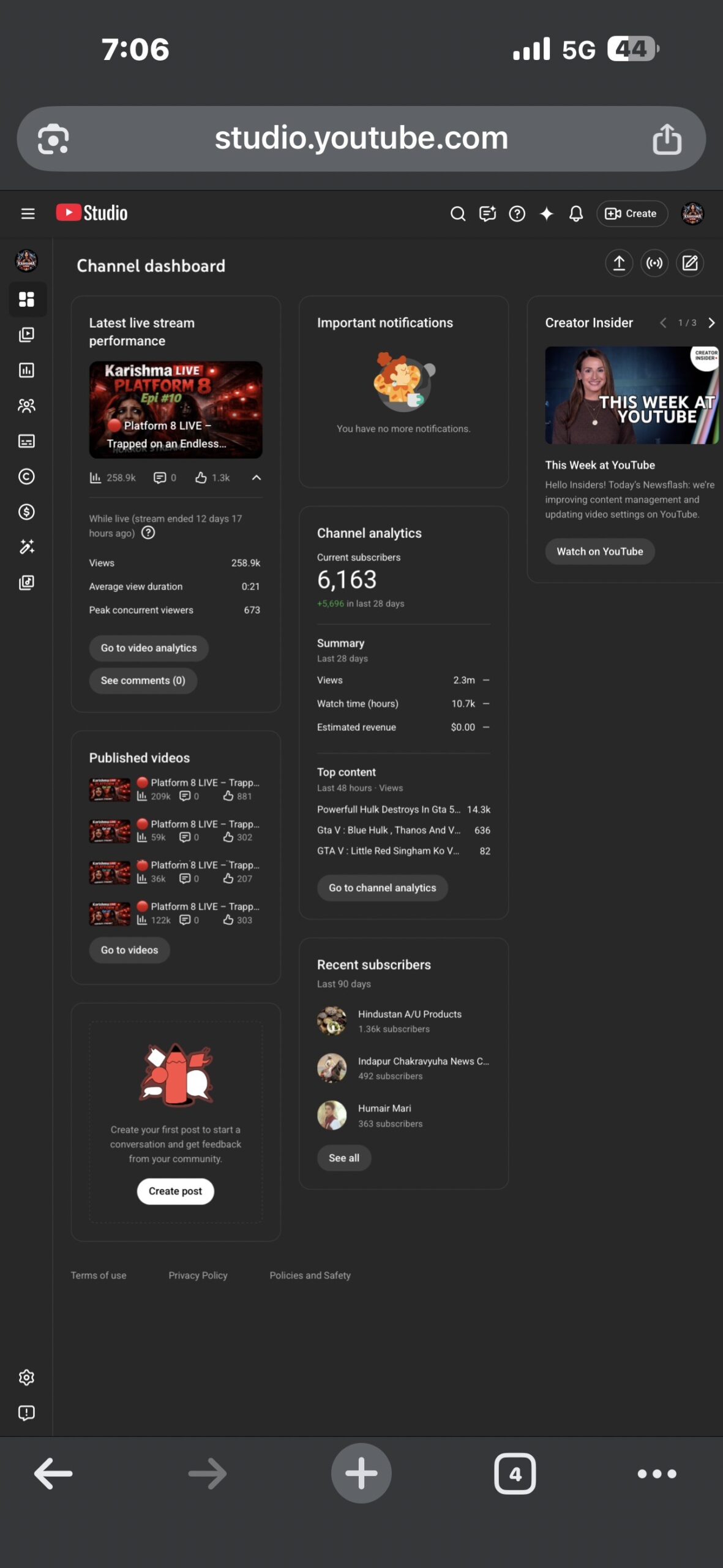
Task: Tap the browser tabs count button
Action: point(515,1473)
